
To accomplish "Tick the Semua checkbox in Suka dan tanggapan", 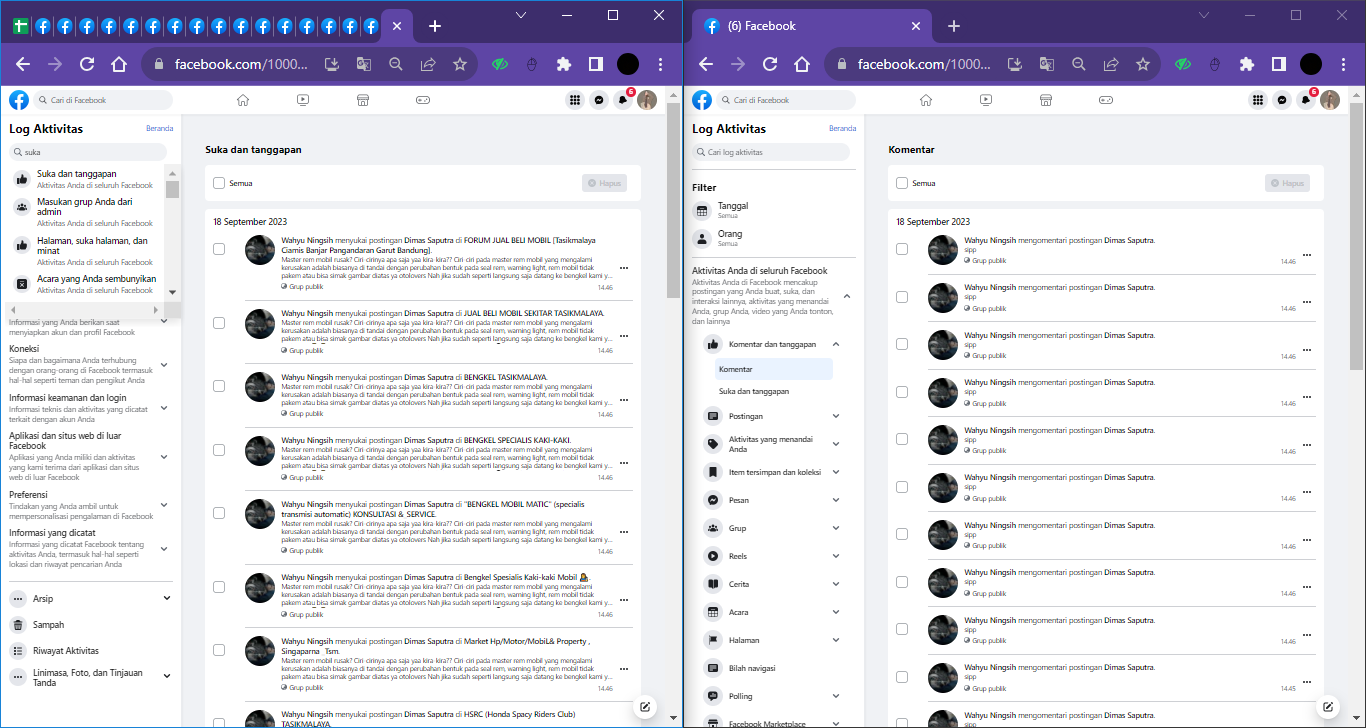I will point(219,183).
